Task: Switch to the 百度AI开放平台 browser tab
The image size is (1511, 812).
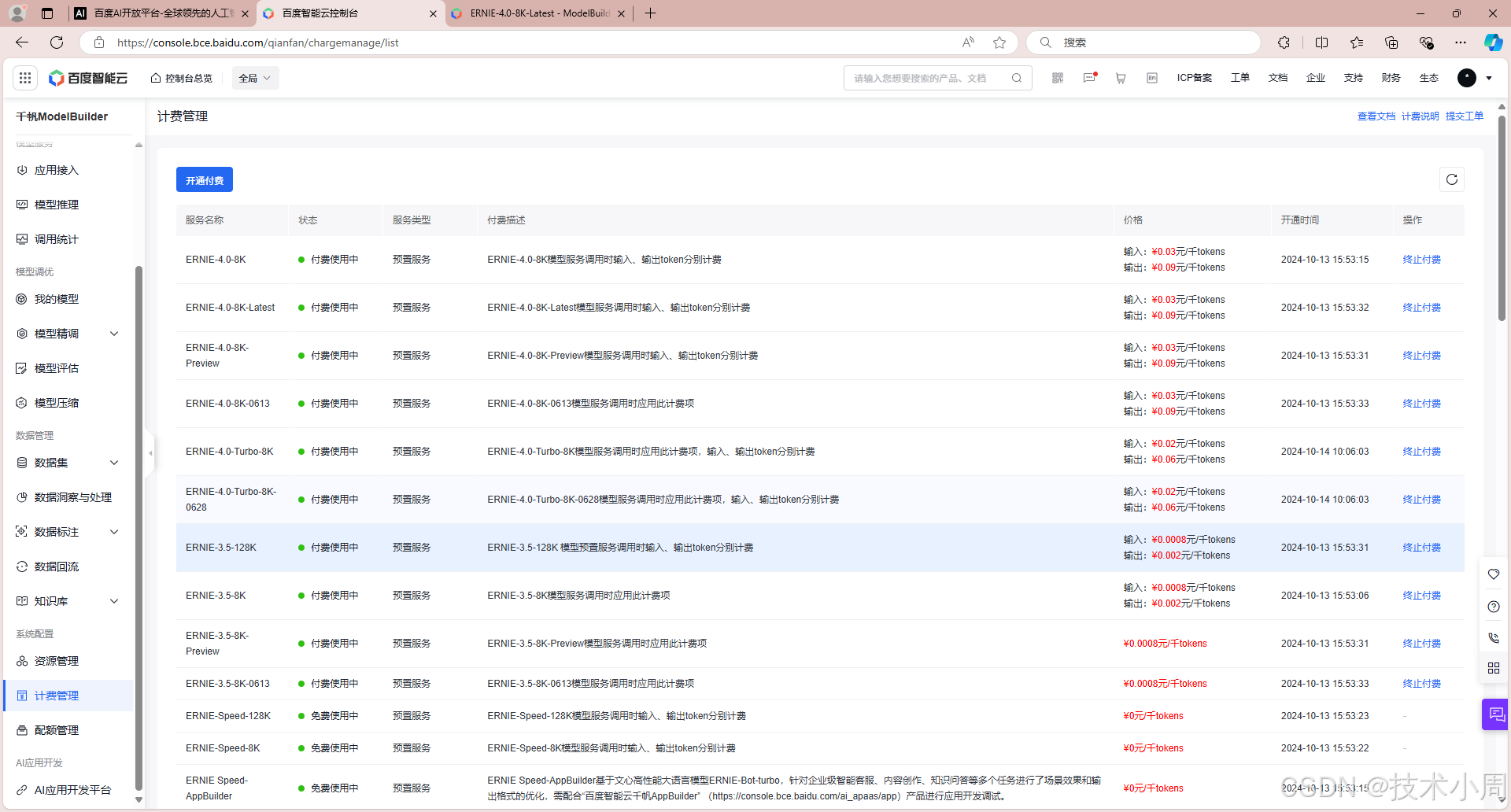Action: tap(162, 13)
